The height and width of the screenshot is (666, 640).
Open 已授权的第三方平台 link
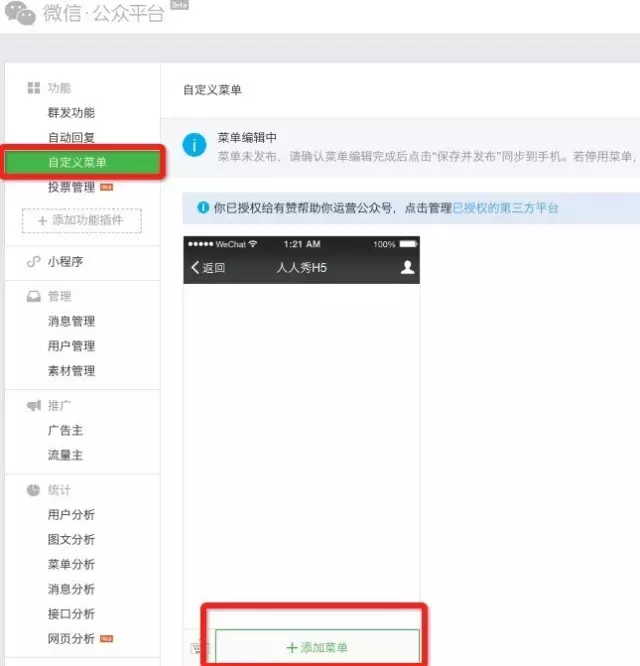pos(505,208)
